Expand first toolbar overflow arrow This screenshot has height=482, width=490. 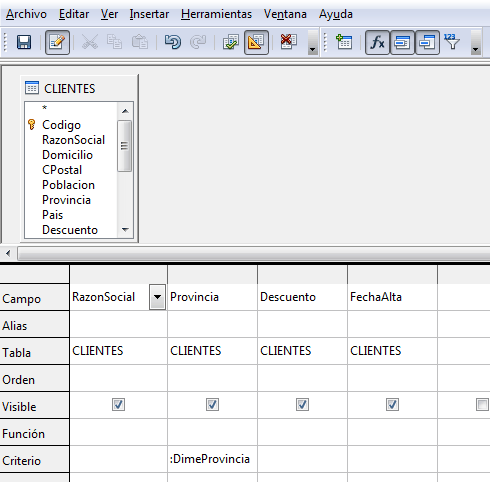[312, 42]
